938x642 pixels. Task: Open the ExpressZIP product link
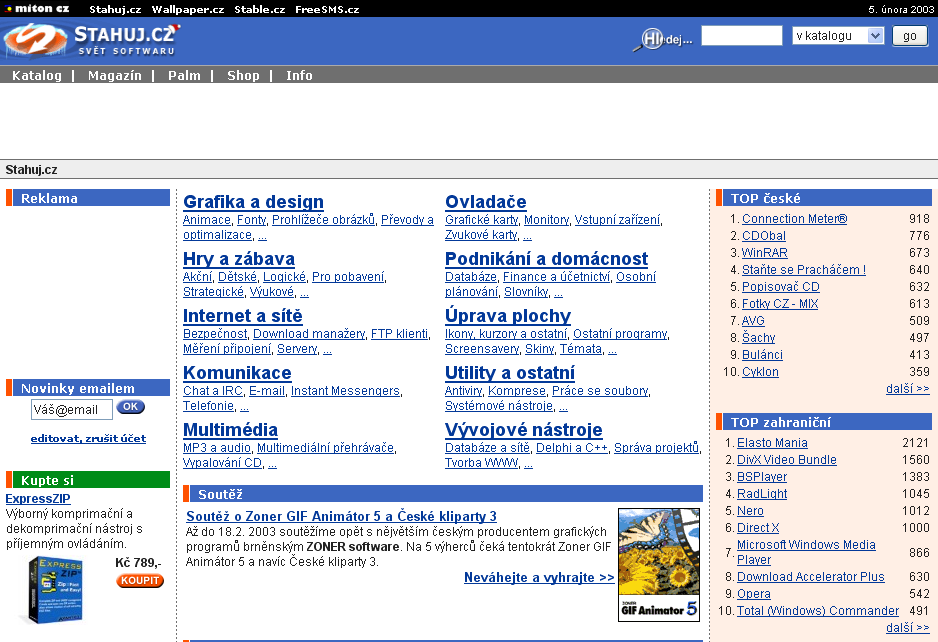tap(38, 498)
